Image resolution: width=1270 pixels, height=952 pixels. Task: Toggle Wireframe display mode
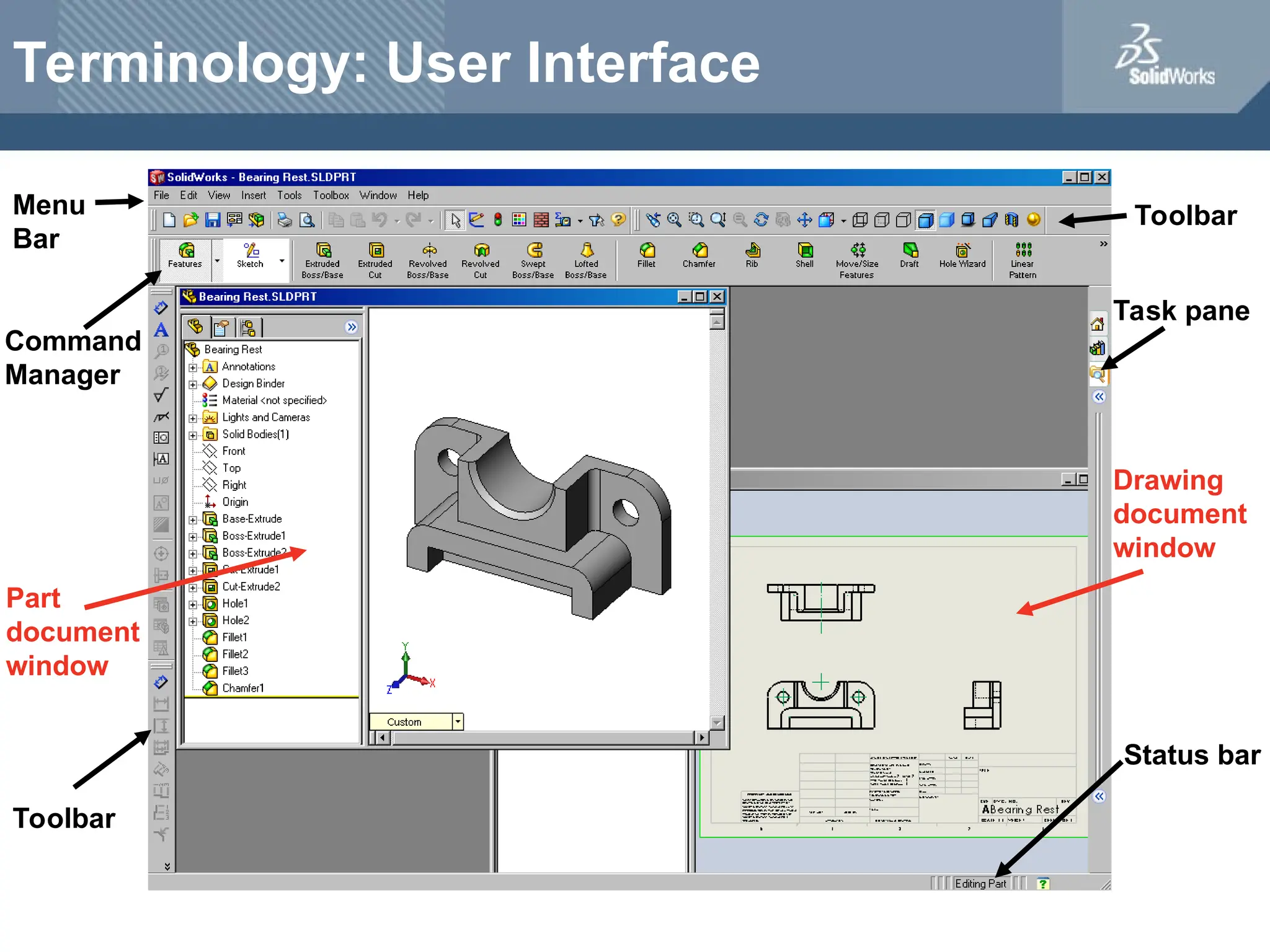coord(860,220)
